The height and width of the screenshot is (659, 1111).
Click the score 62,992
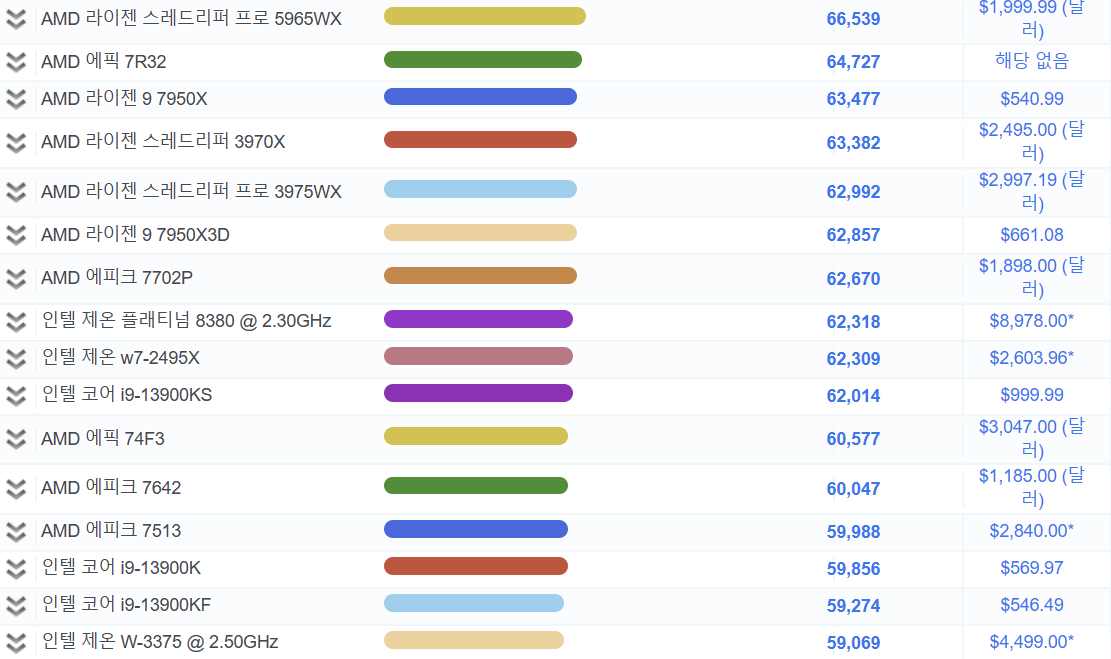[x=853, y=192]
